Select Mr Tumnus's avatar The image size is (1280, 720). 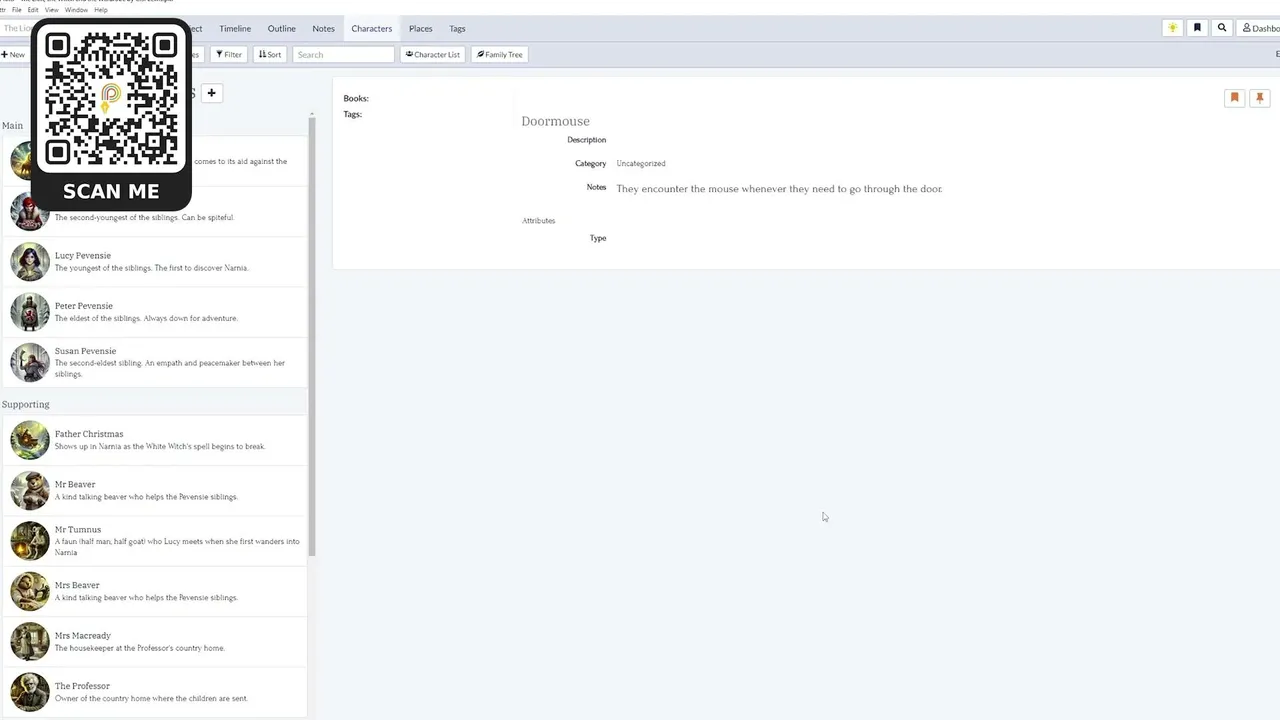point(30,541)
